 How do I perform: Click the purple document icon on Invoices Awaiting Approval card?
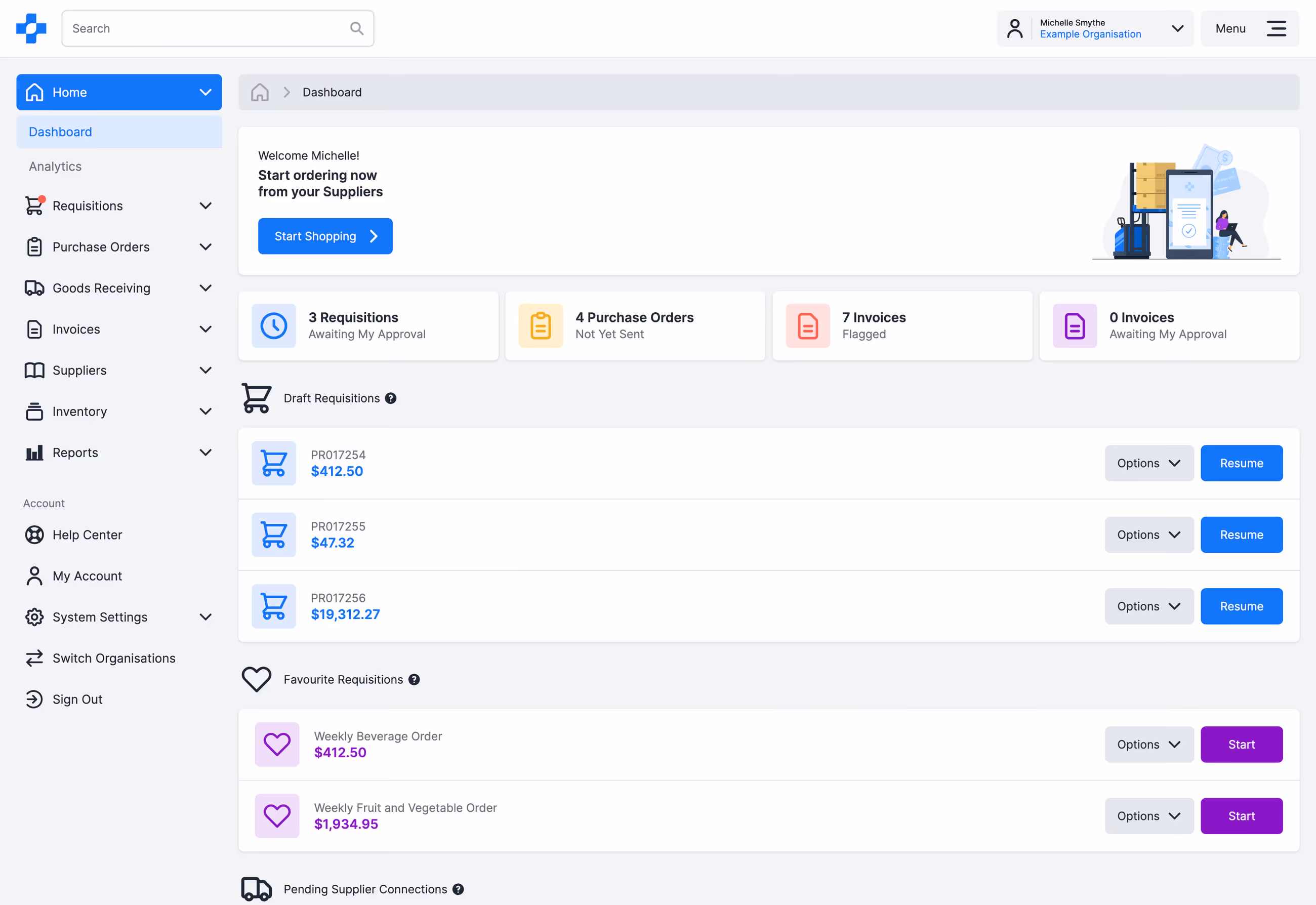1075,326
